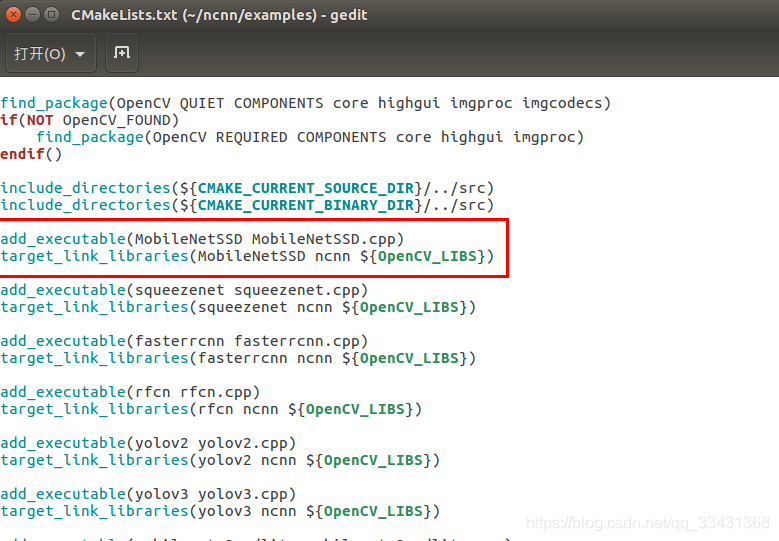Close the gedit window with the red button
The image size is (779, 541).
[13, 14]
